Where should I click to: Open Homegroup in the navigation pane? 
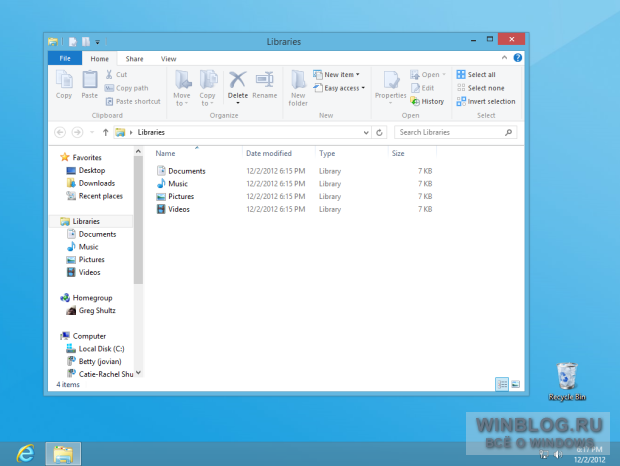[87, 298]
